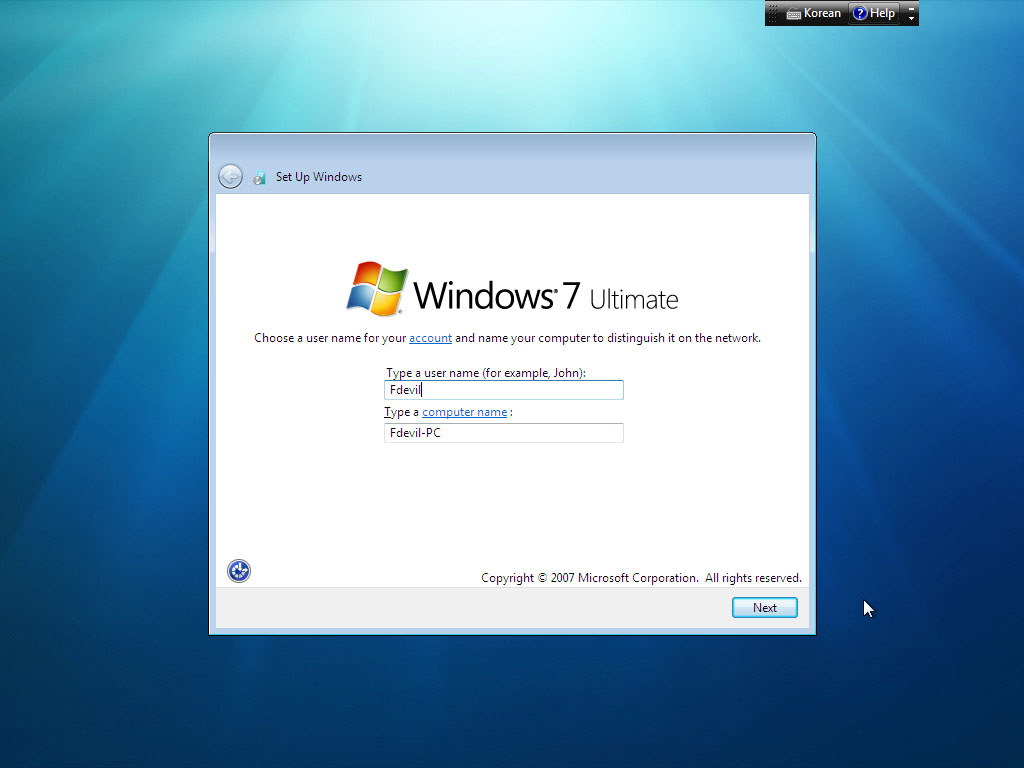Image resolution: width=1024 pixels, height=768 pixels.
Task: Click the Microsoft copyright notice text
Action: (641, 578)
